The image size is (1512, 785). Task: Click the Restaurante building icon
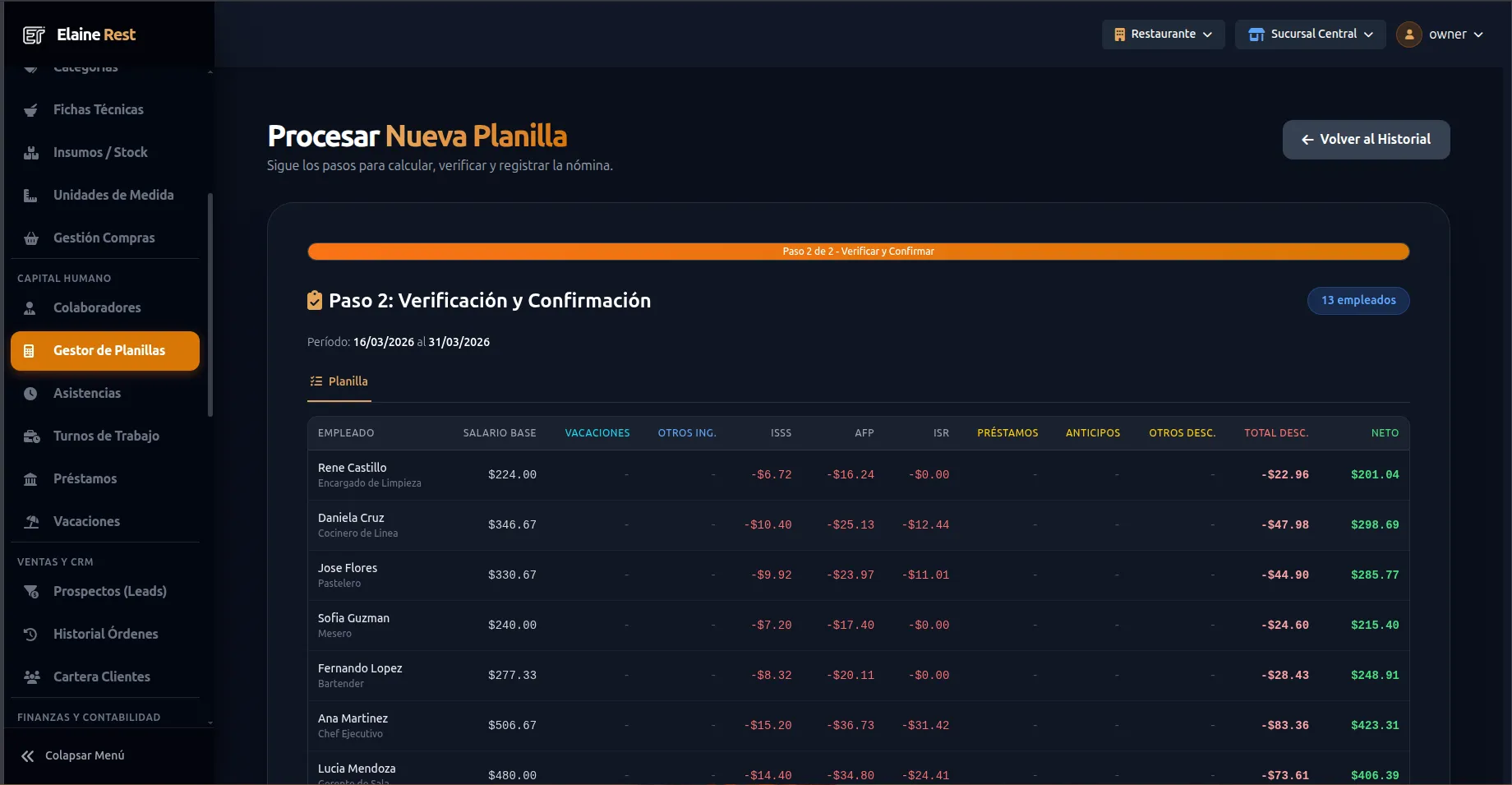1119,35
